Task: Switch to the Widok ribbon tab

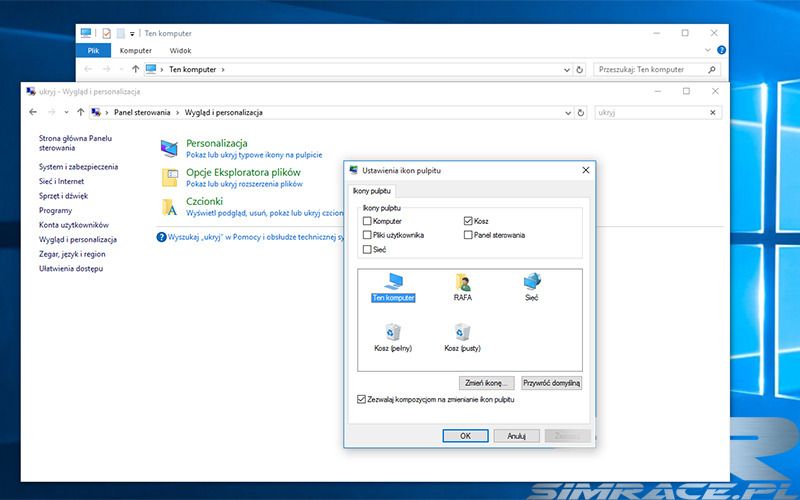Action: (x=180, y=49)
